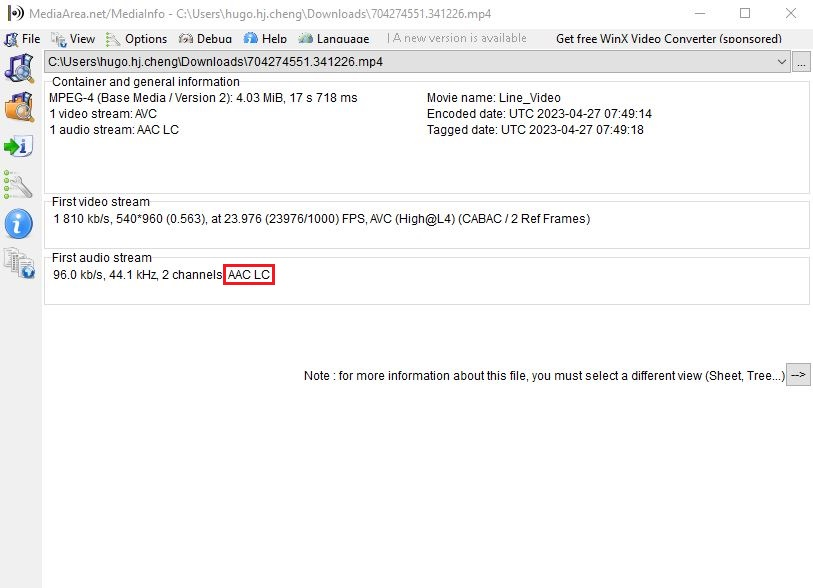Click the '1 audio stream: AAC LC' line

click(114, 130)
